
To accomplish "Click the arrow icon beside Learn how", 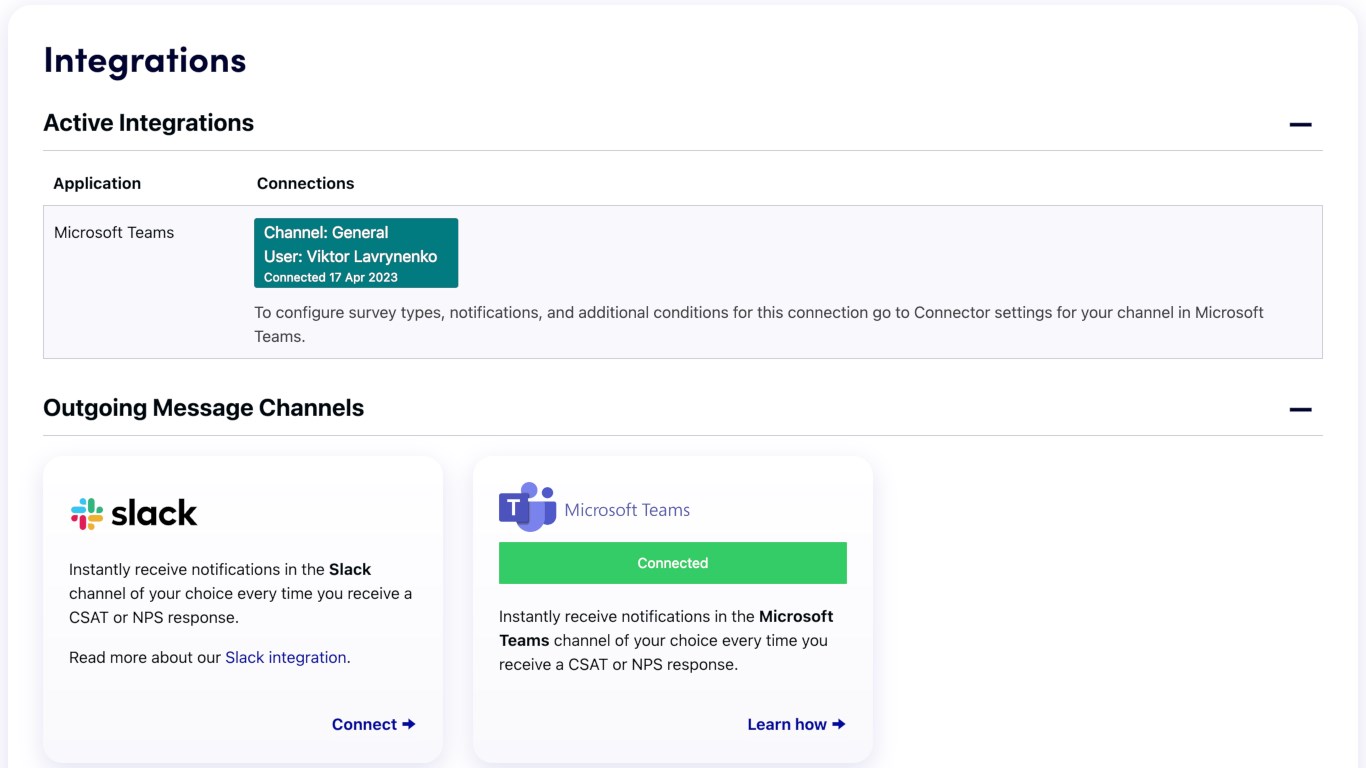I will coord(838,724).
